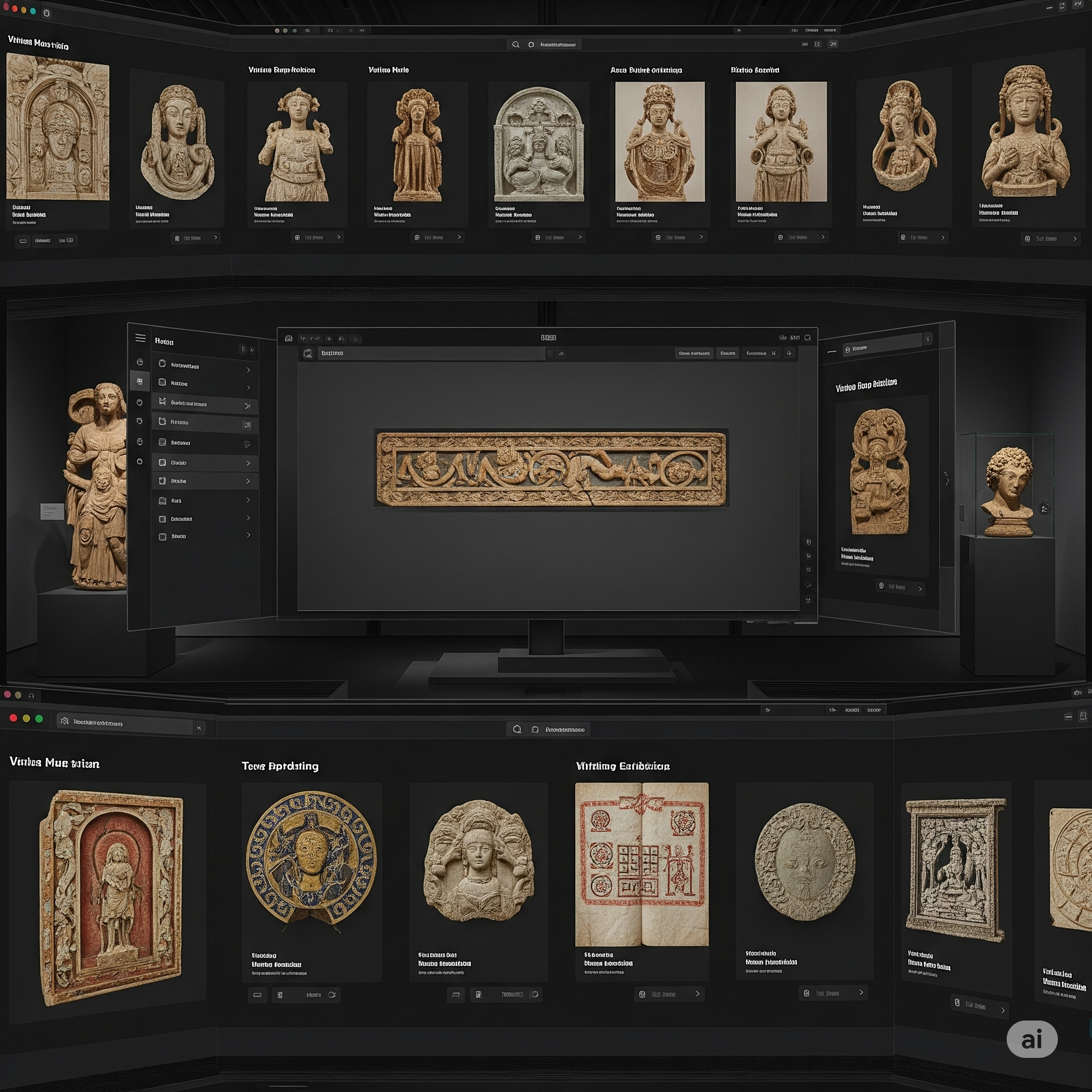1092x1092 pixels.
Task: Click the minus icon left of the Ioseoe field
Action: 831,351
